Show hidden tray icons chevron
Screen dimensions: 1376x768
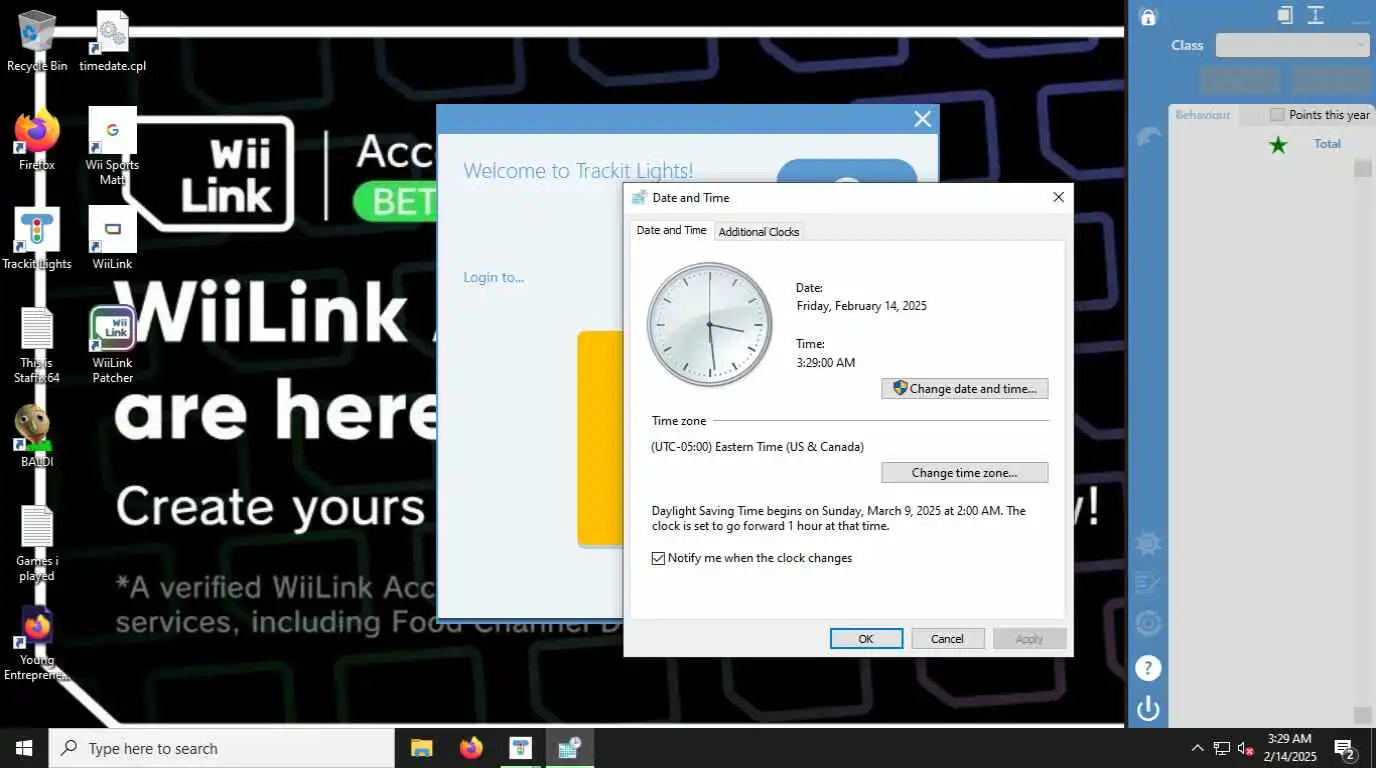(1197, 748)
